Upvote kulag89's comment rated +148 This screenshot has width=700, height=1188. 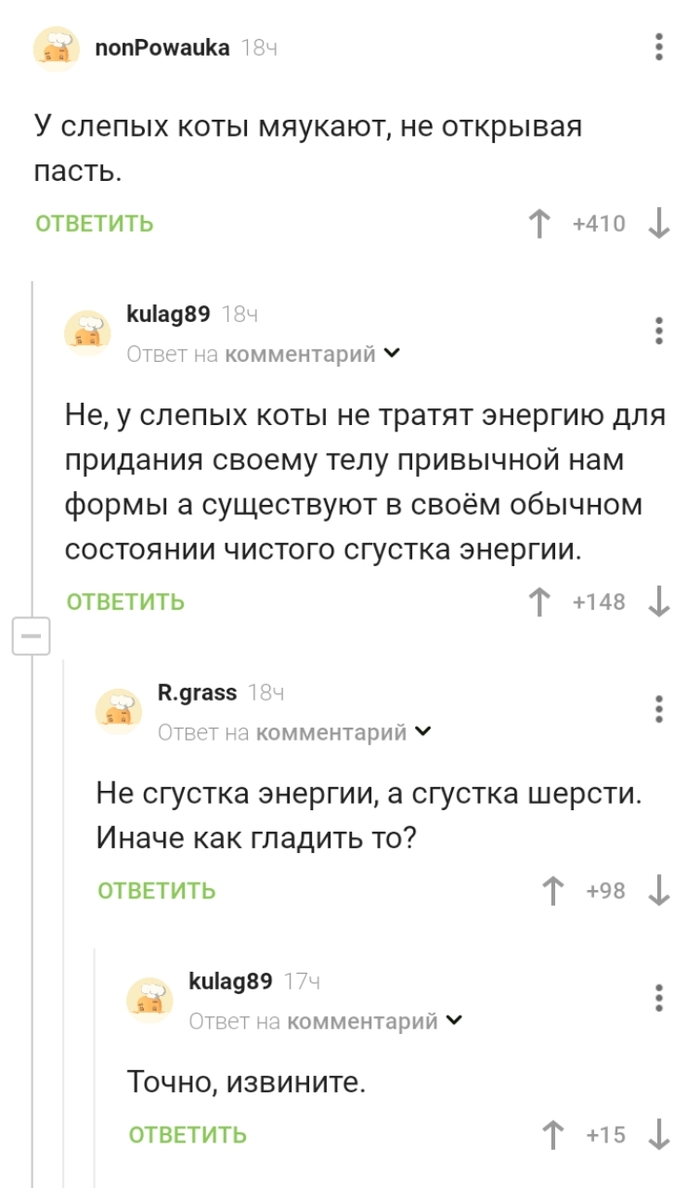[540, 601]
